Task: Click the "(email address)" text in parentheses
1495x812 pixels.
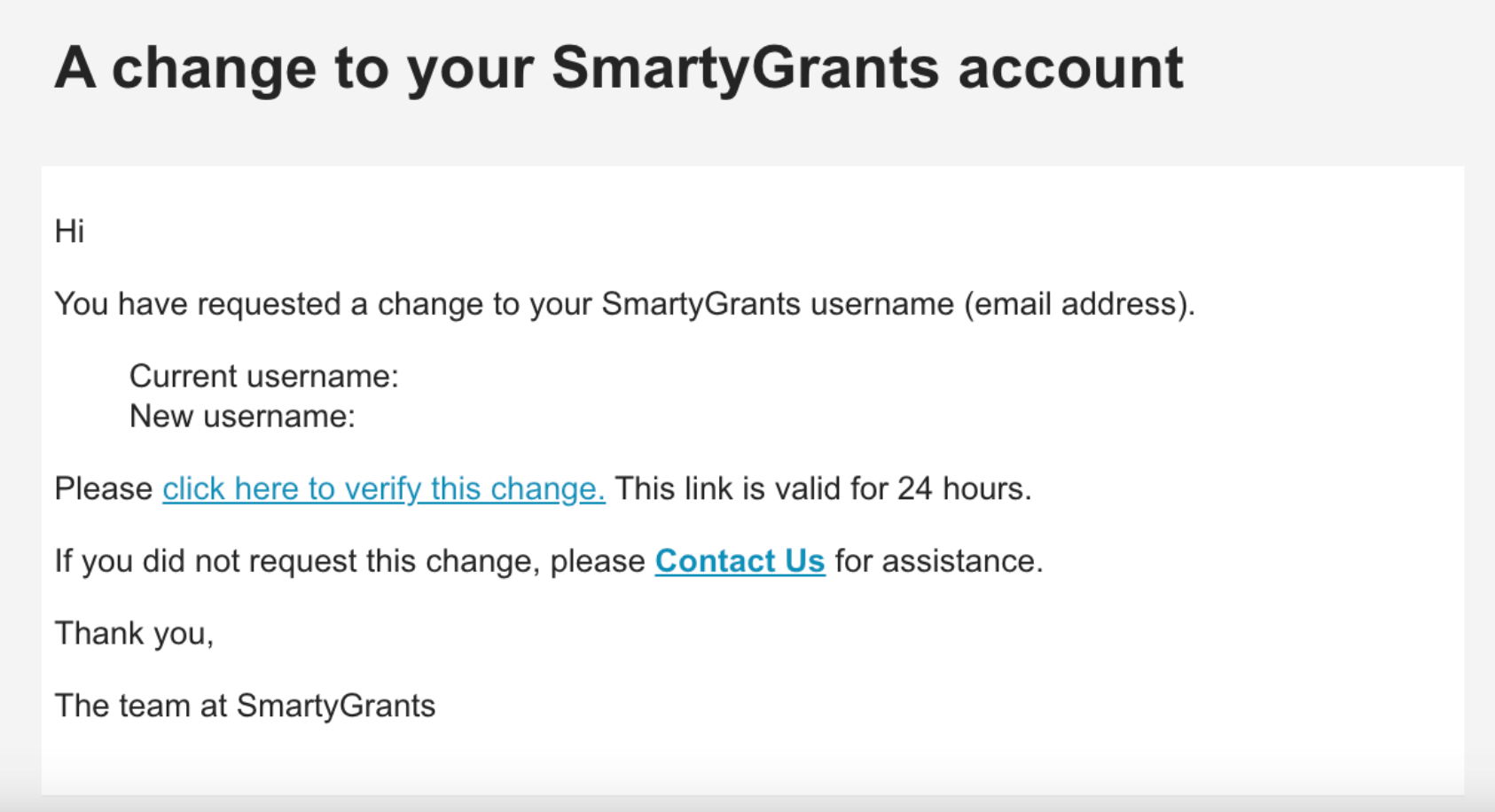Action: click(x=1078, y=304)
